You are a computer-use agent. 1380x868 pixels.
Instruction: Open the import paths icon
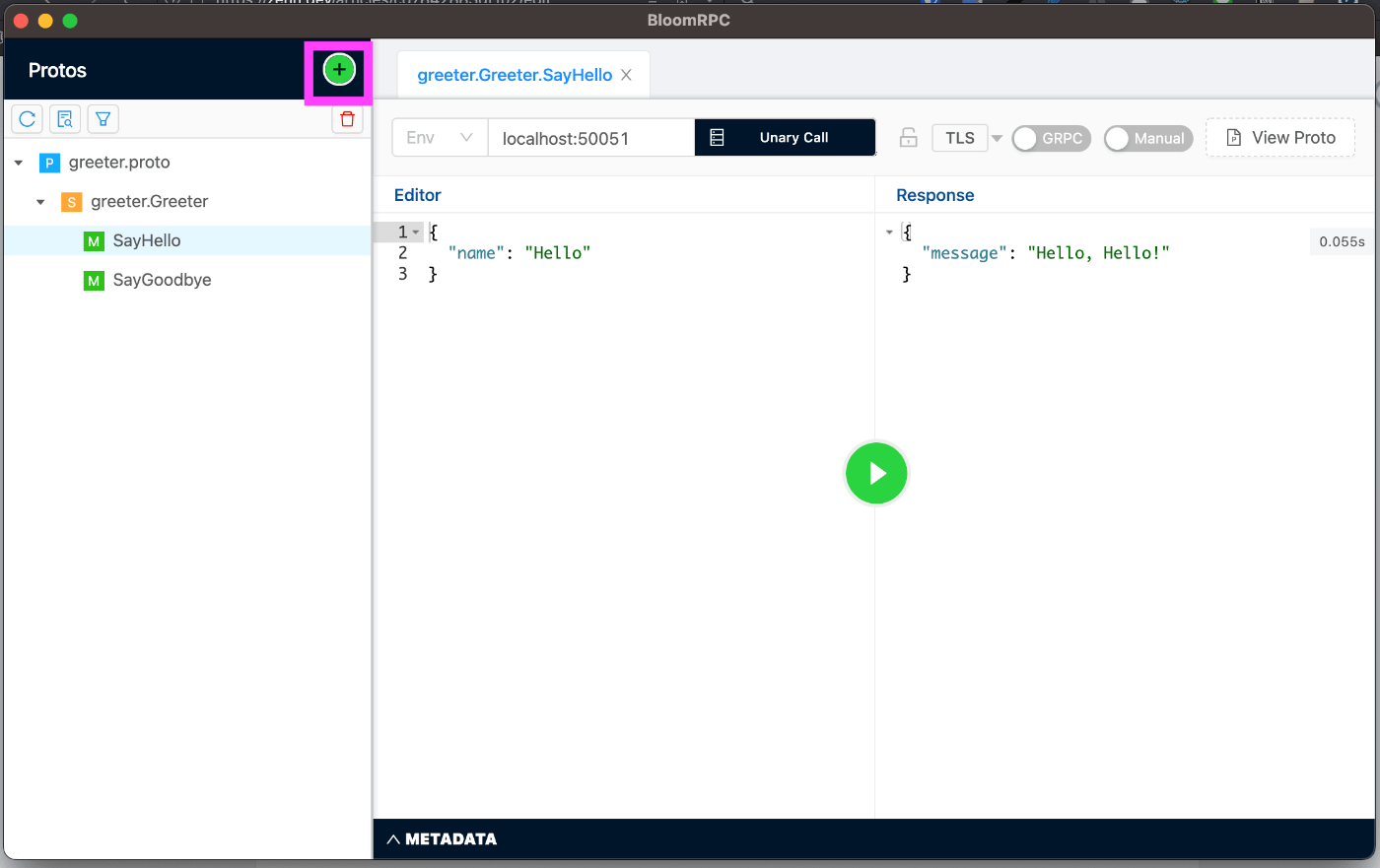pyautogui.click(x=65, y=119)
